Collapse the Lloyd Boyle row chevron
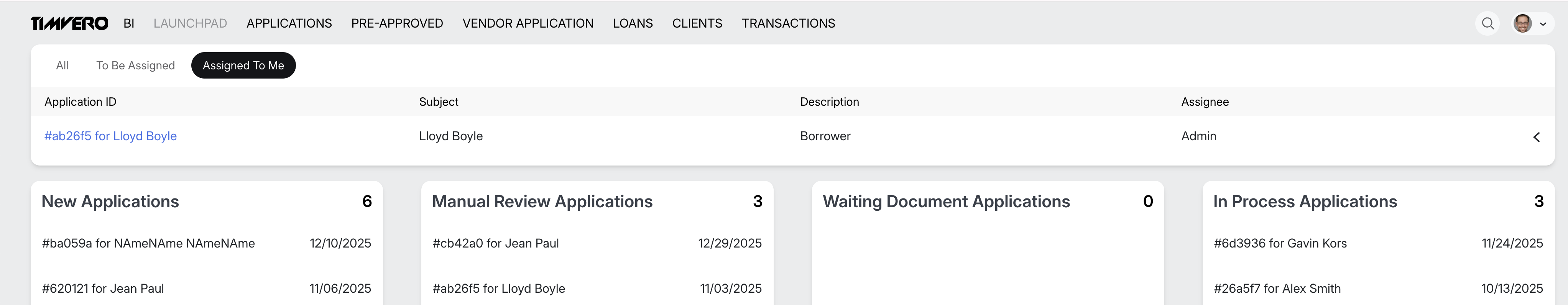This screenshot has height=305, width=1568. click(1536, 137)
